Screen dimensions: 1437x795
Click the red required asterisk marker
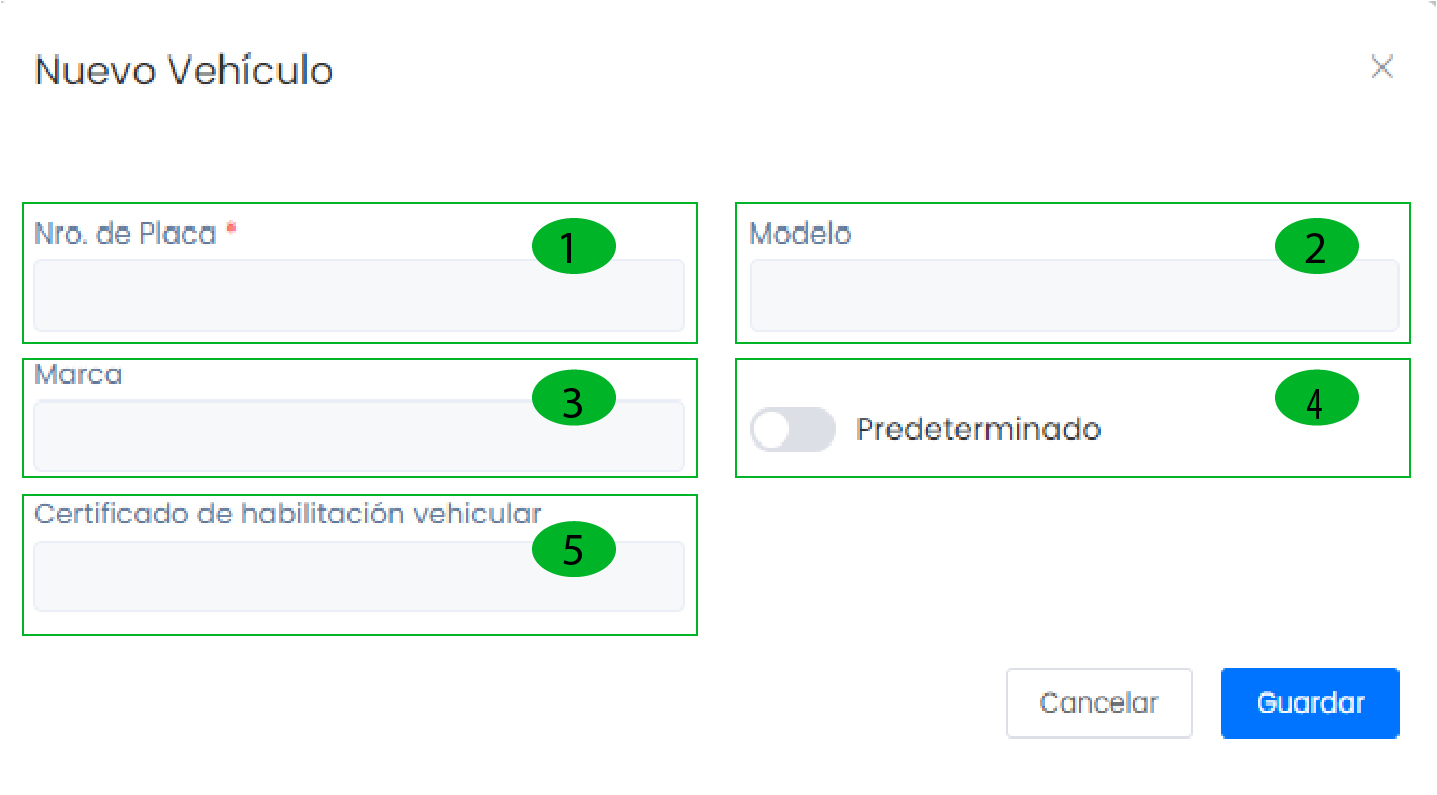[231, 229]
